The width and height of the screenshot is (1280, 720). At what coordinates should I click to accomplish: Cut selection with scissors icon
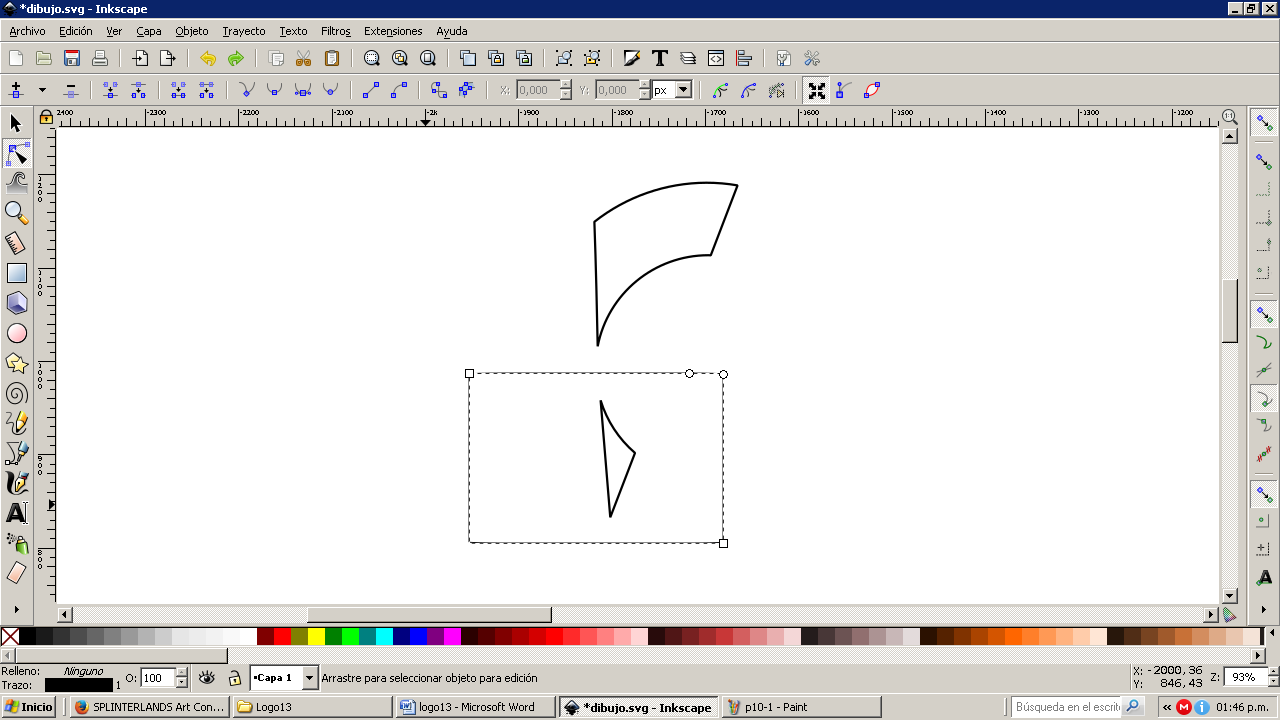[304, 58]
